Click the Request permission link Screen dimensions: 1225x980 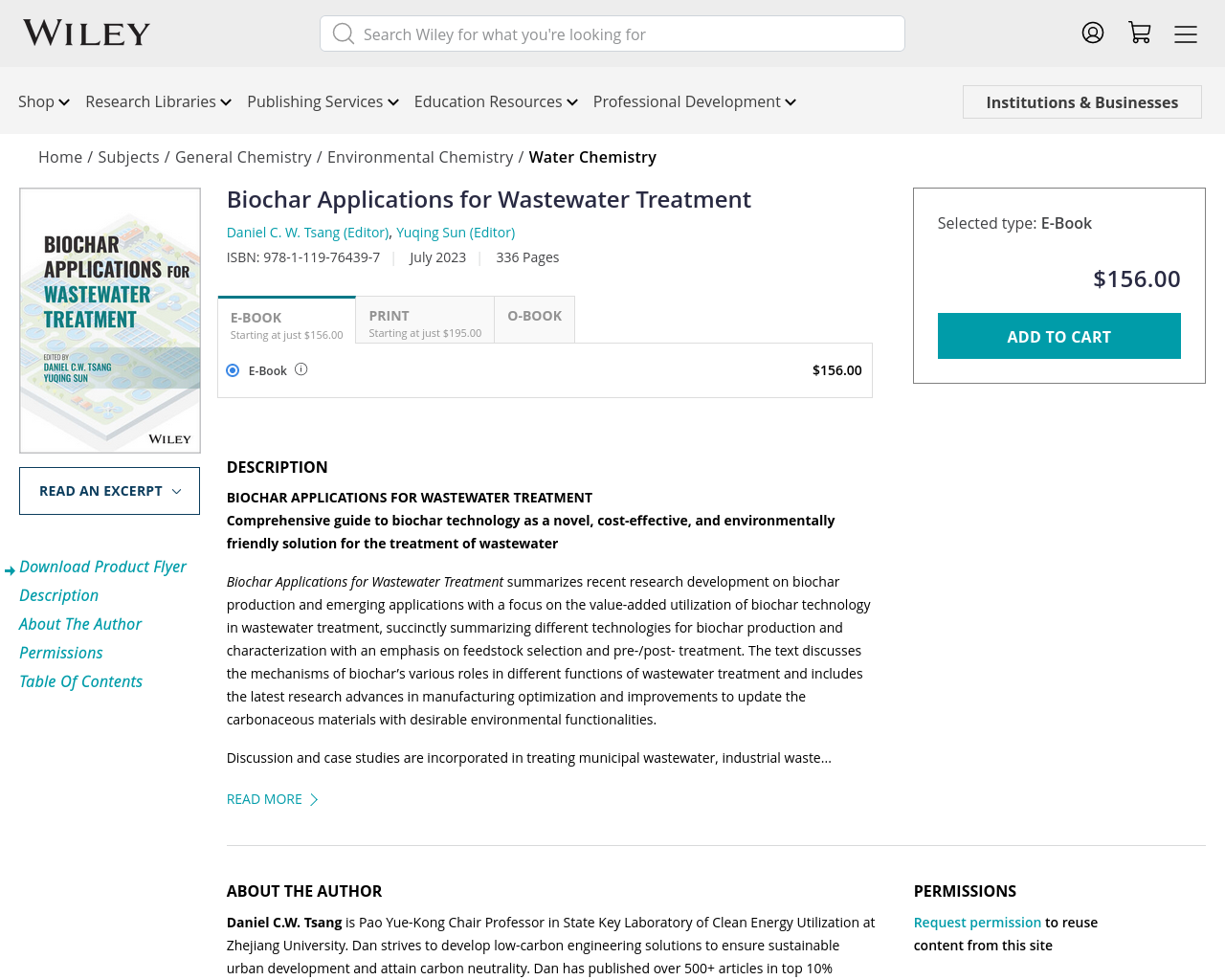click(977, 923)
